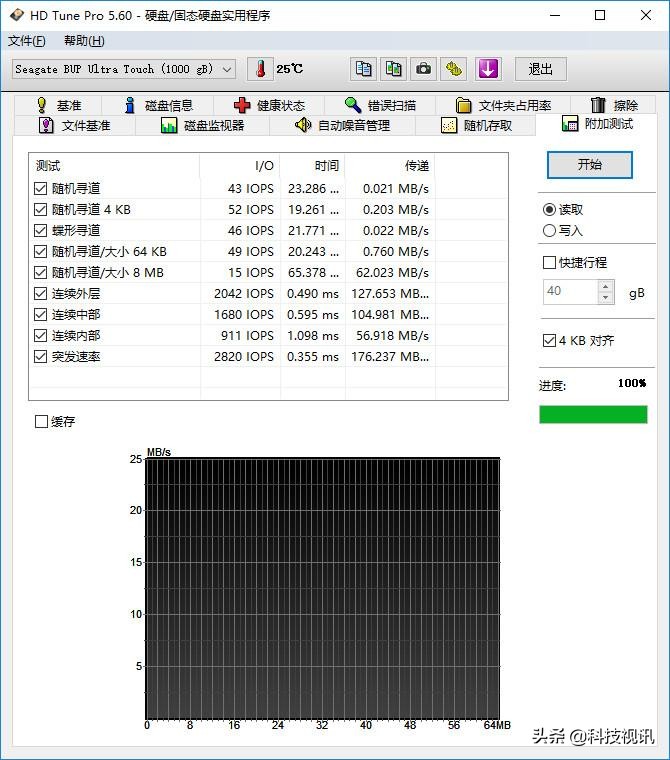This screenshot has height=760, width=670.
Task: Open the 自动噪音管理 tab
Action: coord(341,125)
